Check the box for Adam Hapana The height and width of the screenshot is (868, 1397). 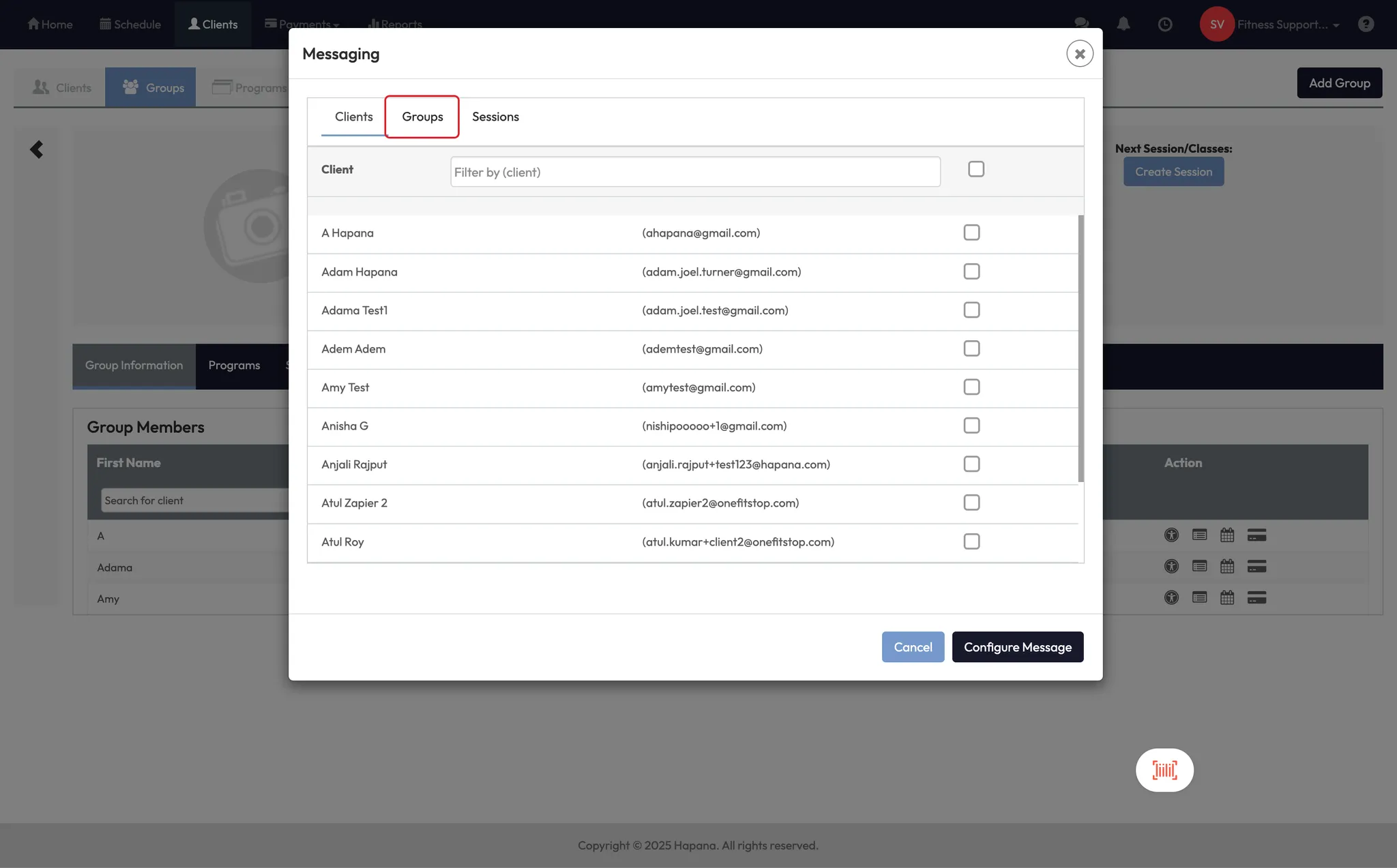(x=971, y=271)
